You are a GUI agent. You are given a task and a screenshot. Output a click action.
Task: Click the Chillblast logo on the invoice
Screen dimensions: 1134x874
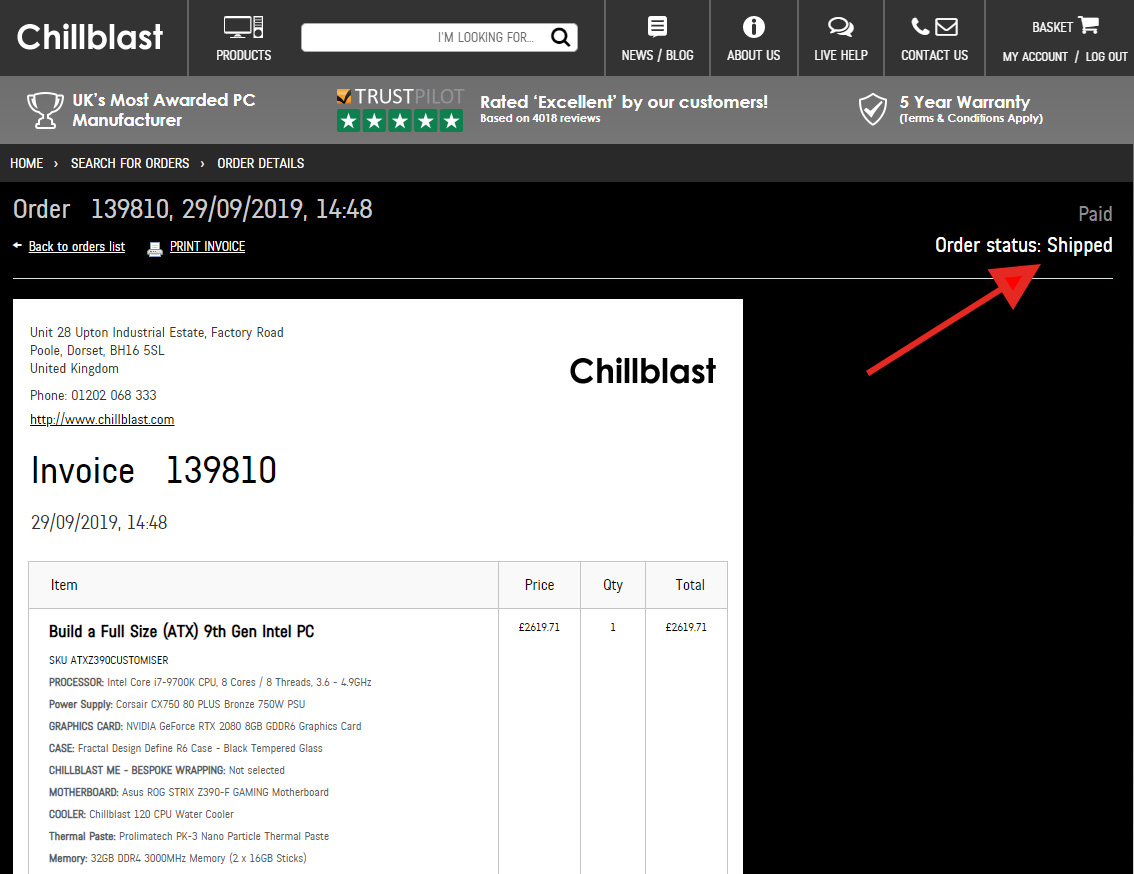[x=642, y=371]
